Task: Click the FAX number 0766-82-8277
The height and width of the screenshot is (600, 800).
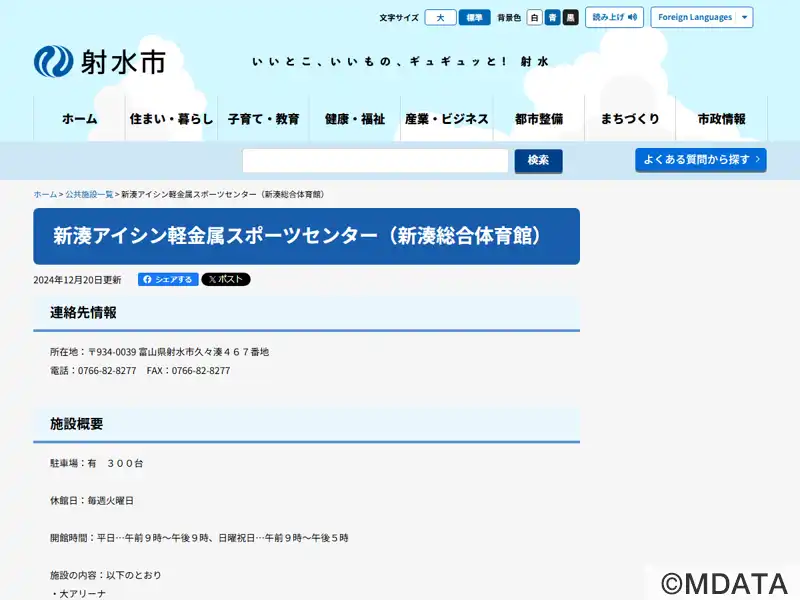Action: [201, 370]
